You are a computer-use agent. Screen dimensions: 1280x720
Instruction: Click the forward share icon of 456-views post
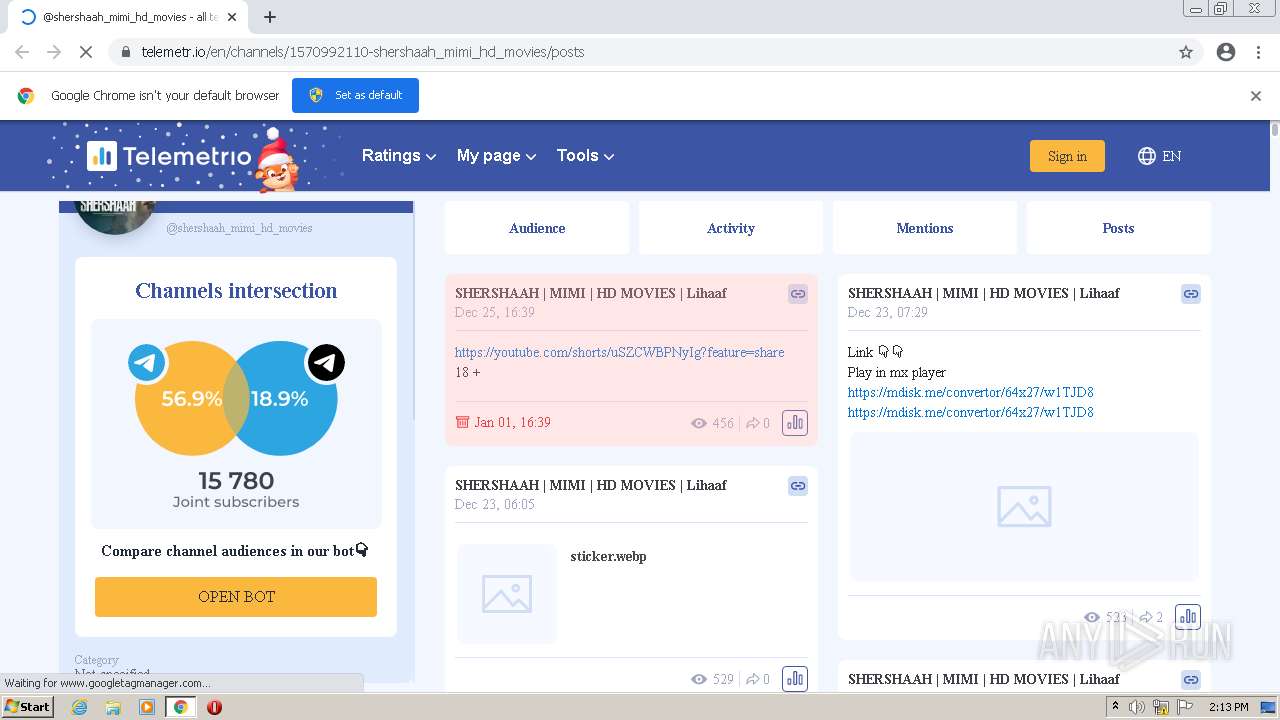(x=752, y=423)
